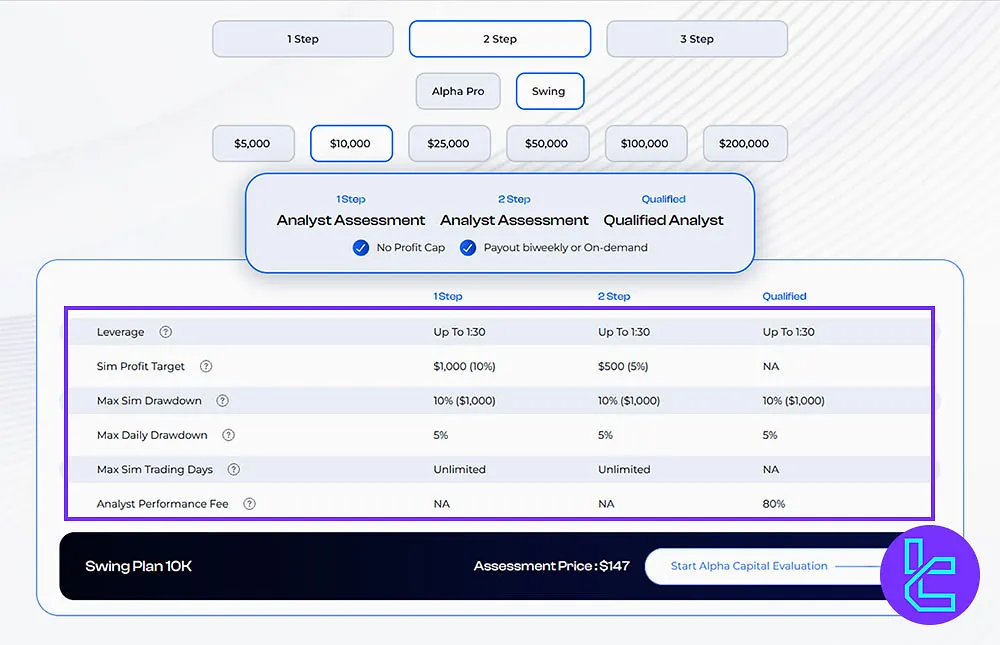Open the Max Sim Drawdown help icon
This screenshot has height=645, width=1000.
[x=223, y=401]
